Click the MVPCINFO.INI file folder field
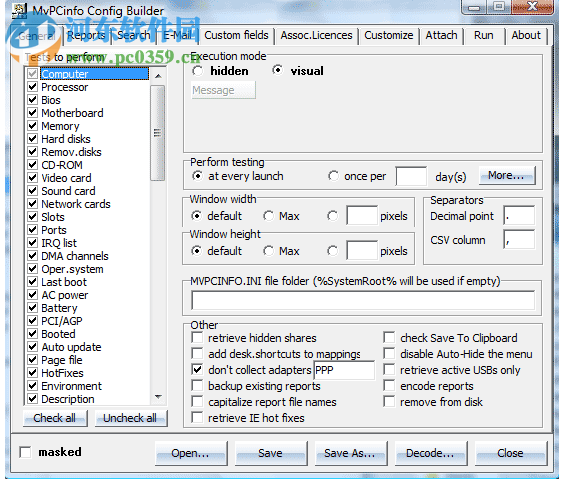 pos(363,300)
